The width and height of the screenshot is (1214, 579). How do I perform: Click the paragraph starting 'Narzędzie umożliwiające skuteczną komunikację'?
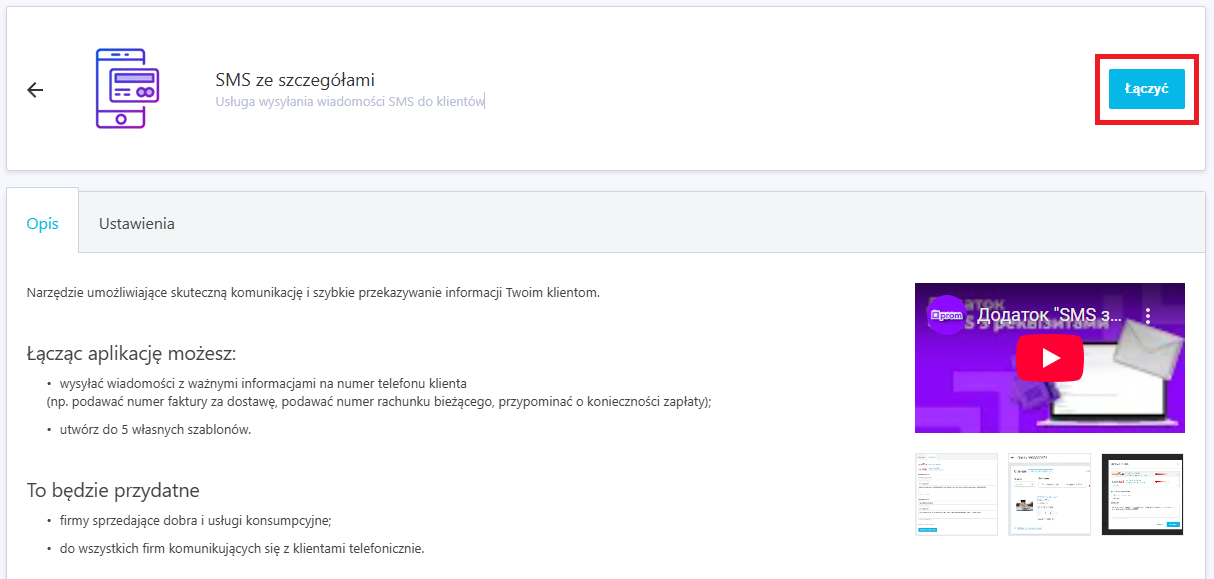click(313, 293)
